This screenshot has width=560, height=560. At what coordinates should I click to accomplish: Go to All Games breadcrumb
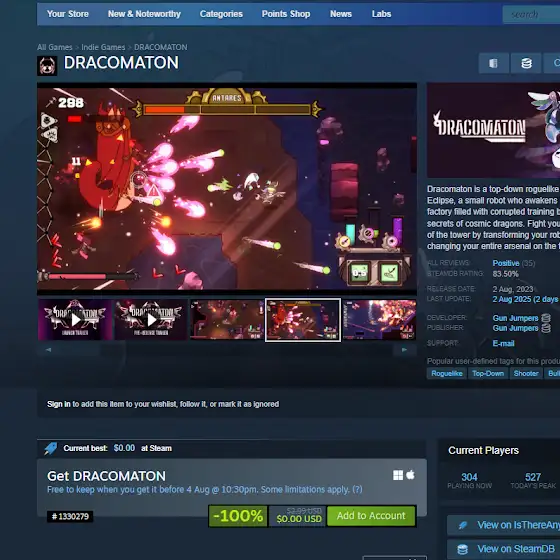(55, 47)
